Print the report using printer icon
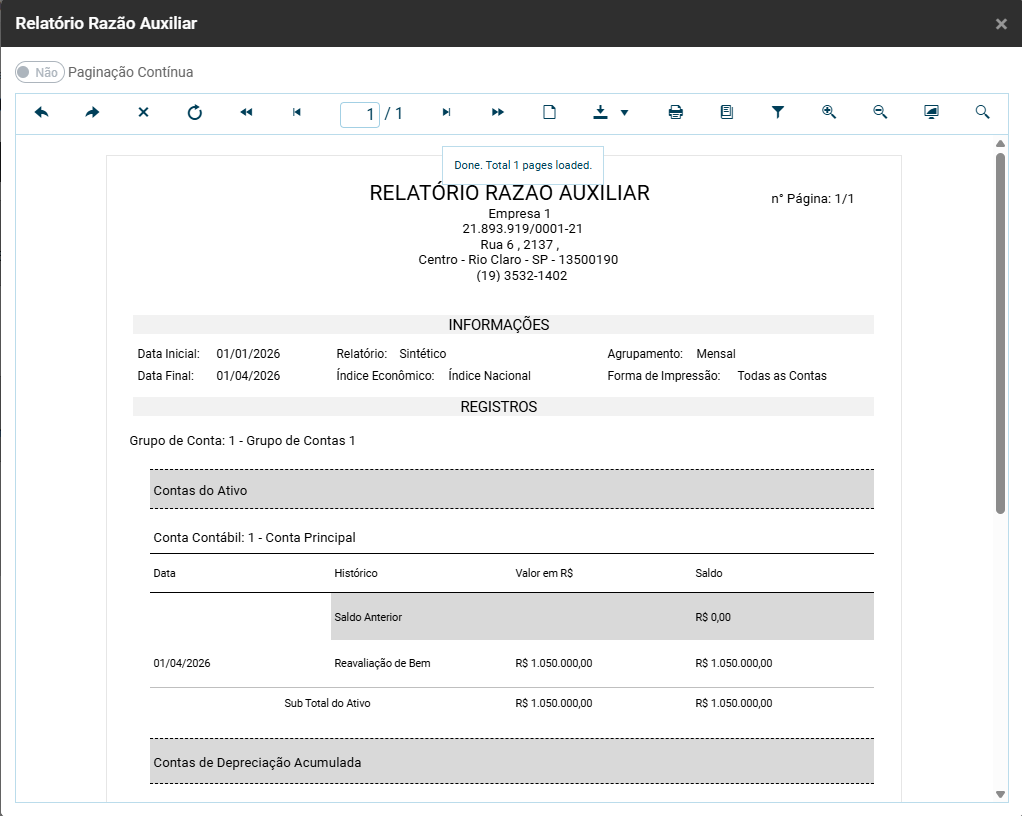The height and width of the screenshot is (816, 1022). (676, 113)
